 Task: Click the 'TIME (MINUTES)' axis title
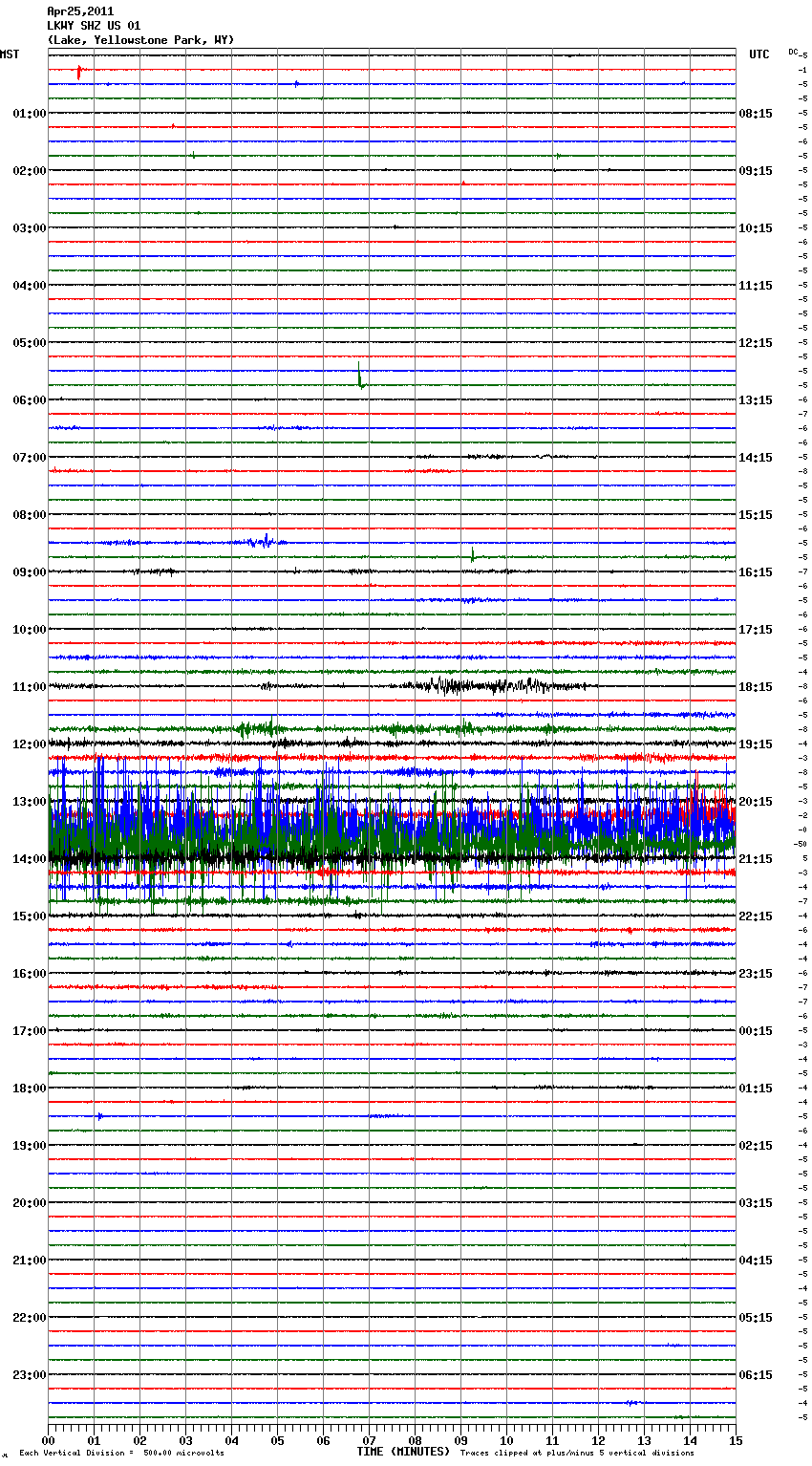coord(403,1452)
